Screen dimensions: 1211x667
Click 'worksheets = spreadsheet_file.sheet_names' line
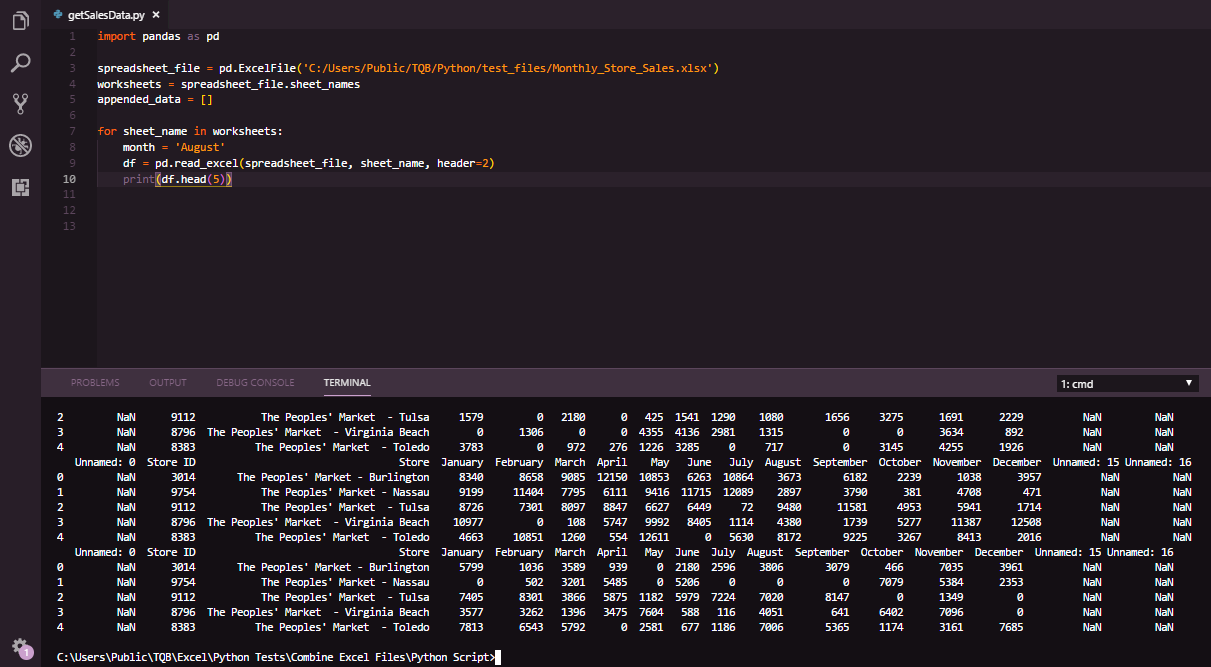point(229,84)
